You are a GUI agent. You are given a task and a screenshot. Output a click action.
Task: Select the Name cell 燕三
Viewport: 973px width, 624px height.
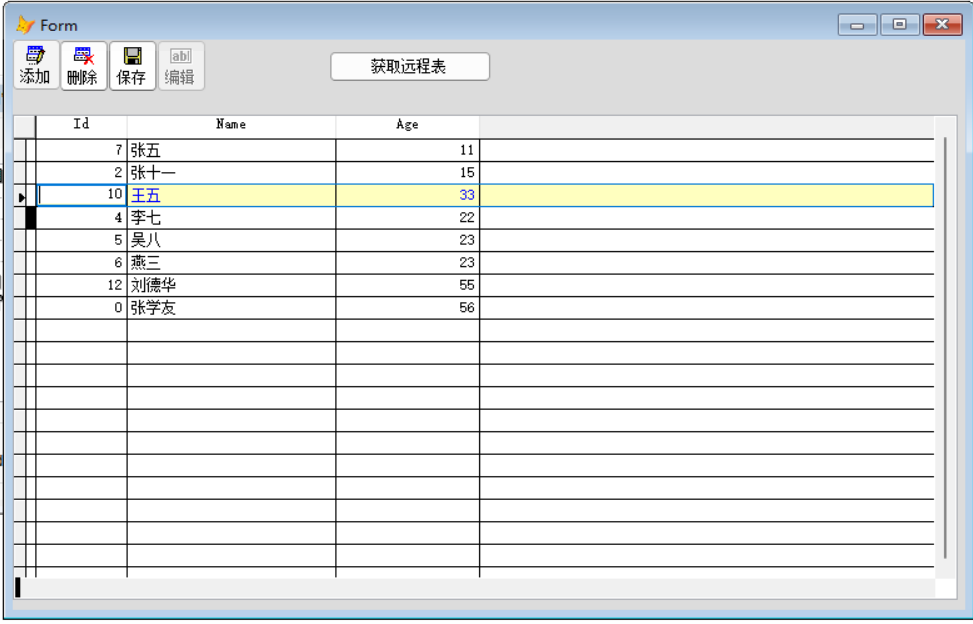(x=231, y=262)
